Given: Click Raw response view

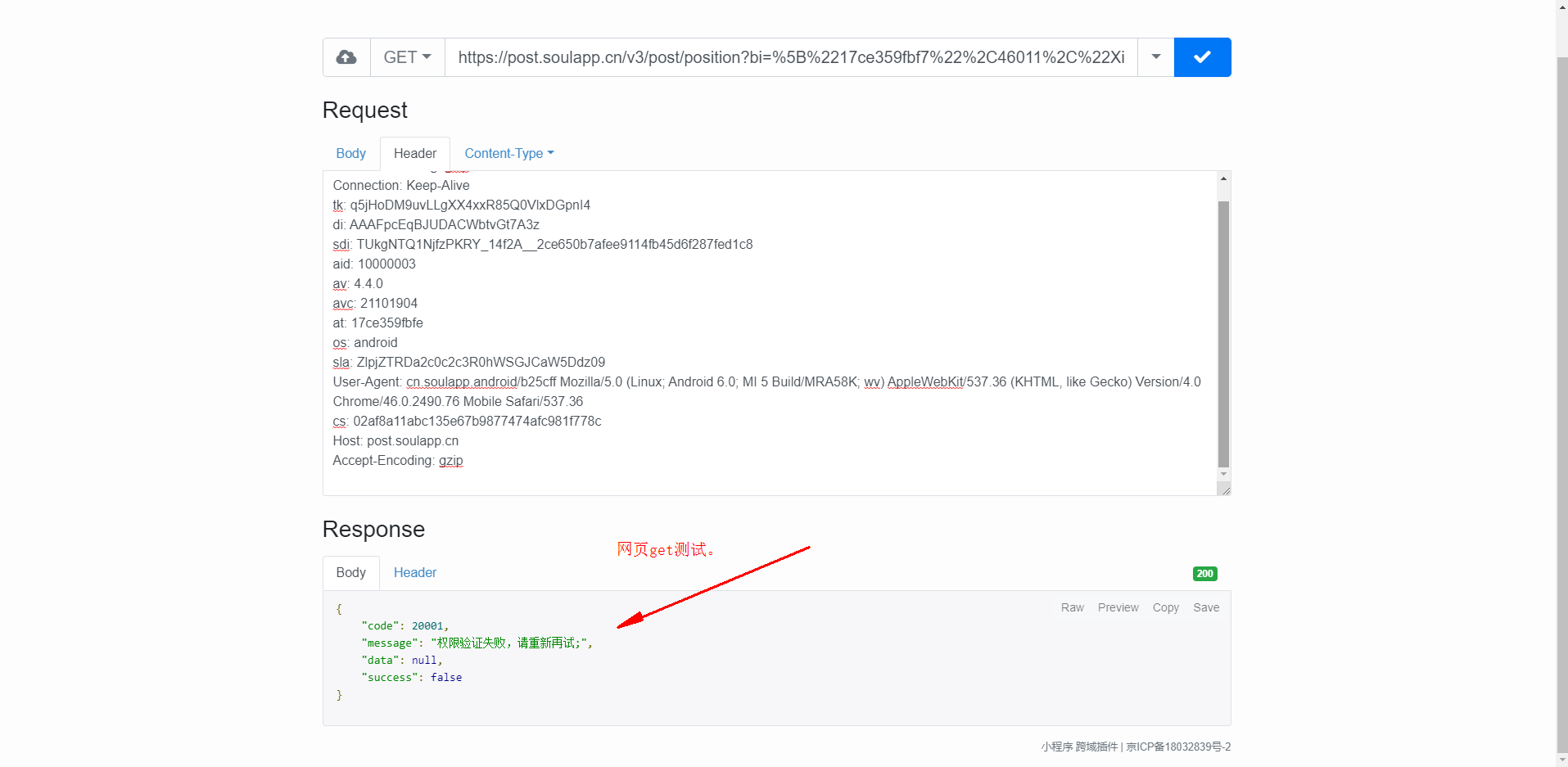Looking at the screenshot, I should tap(1072, 607).
